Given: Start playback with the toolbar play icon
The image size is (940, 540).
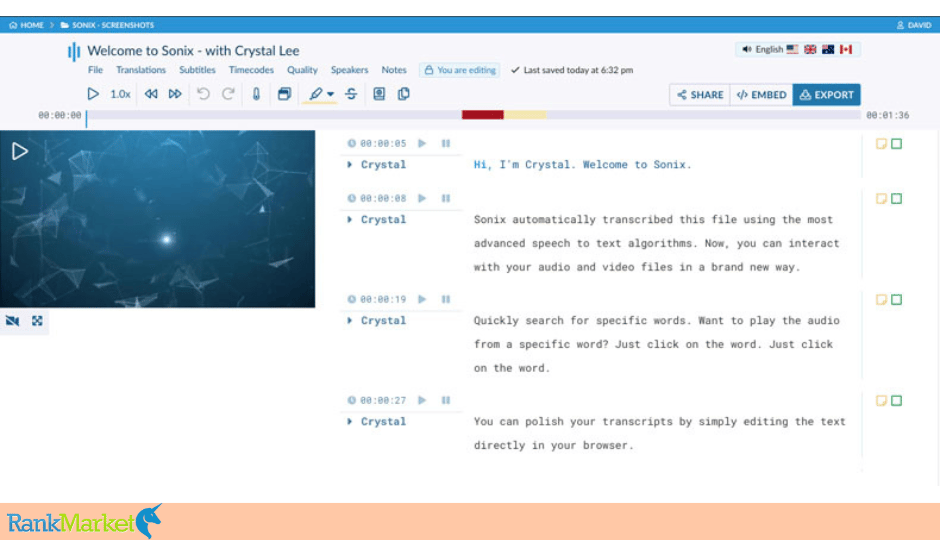Looking at the screenshot, I should click(x=92, y=94).
